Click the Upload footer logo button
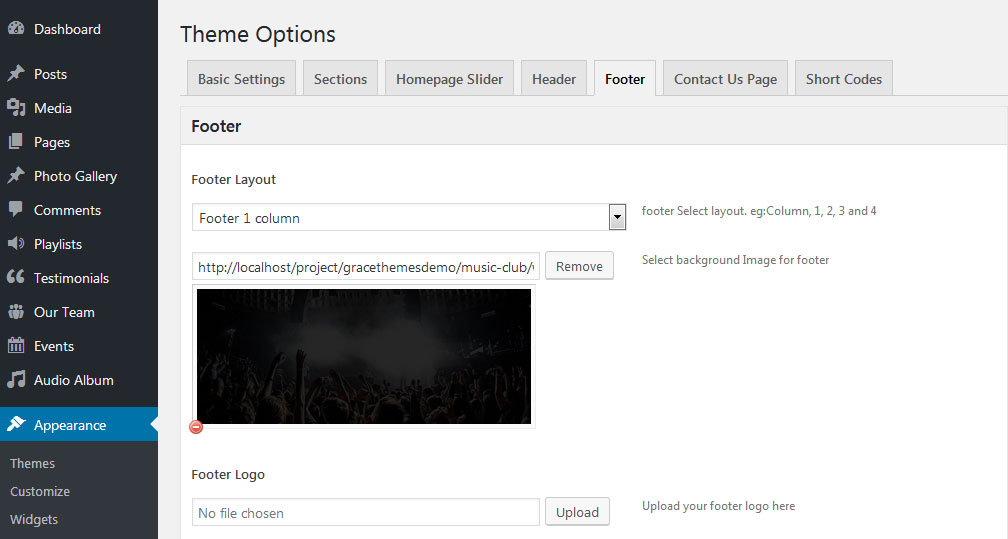This screenshot has height=539, width=1008. [577, 512]
